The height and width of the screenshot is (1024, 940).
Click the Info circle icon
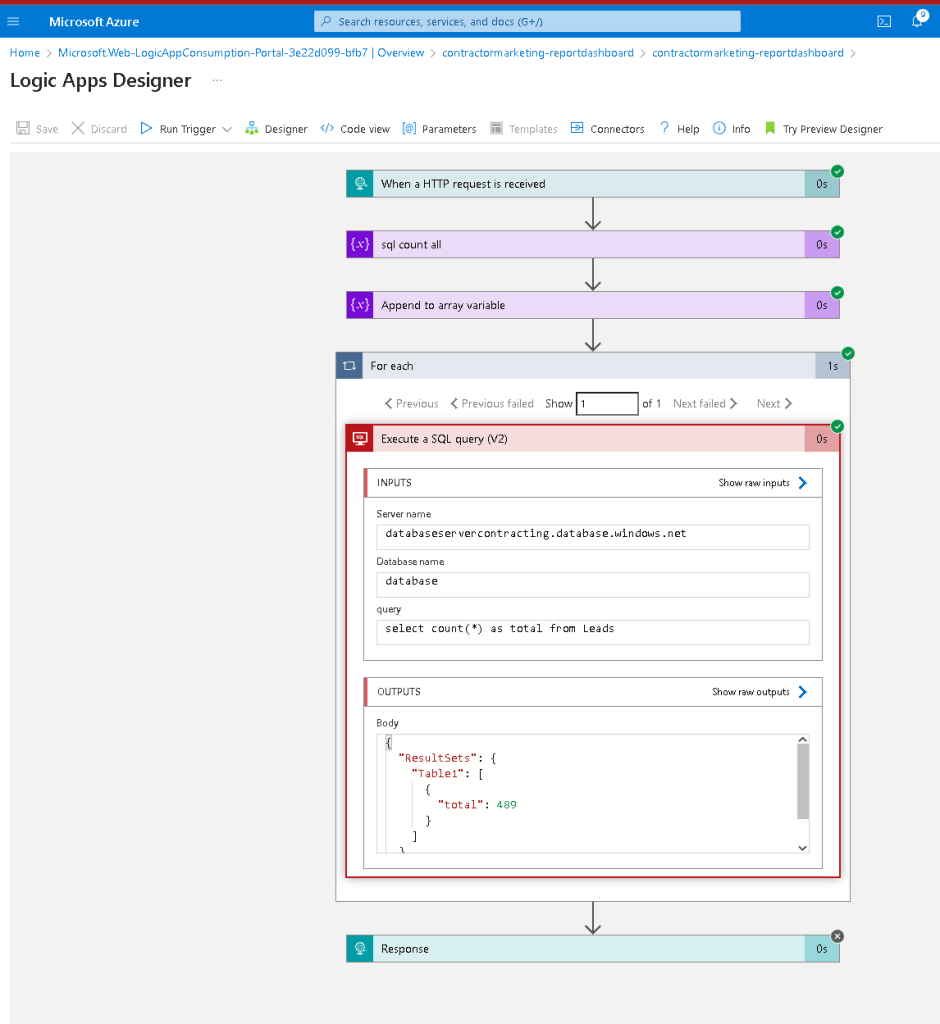click(x=719, y=128)
